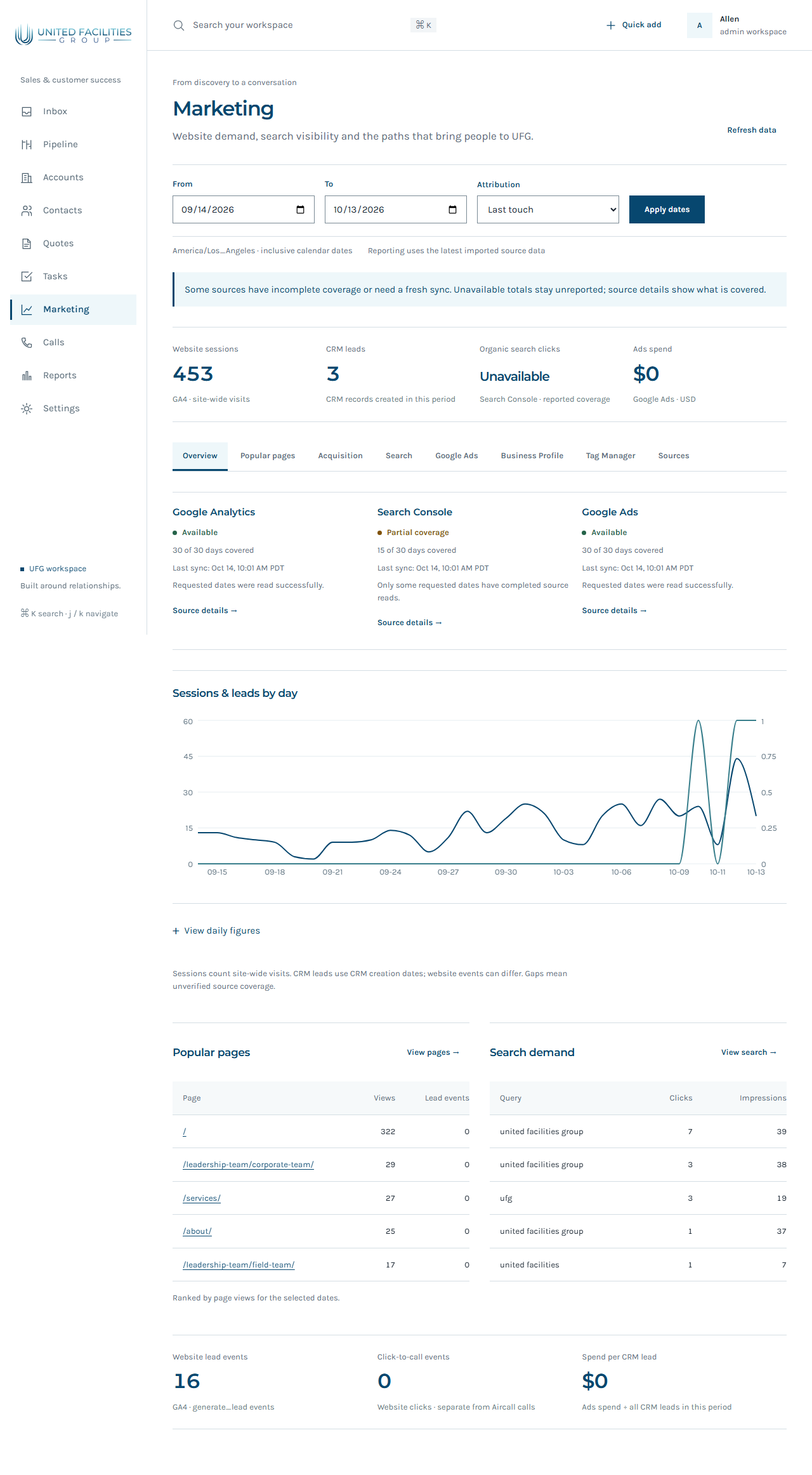812x1475 pixels.
Task: Open the Attribution Last touch dropdown
Action: pos(548,209)
